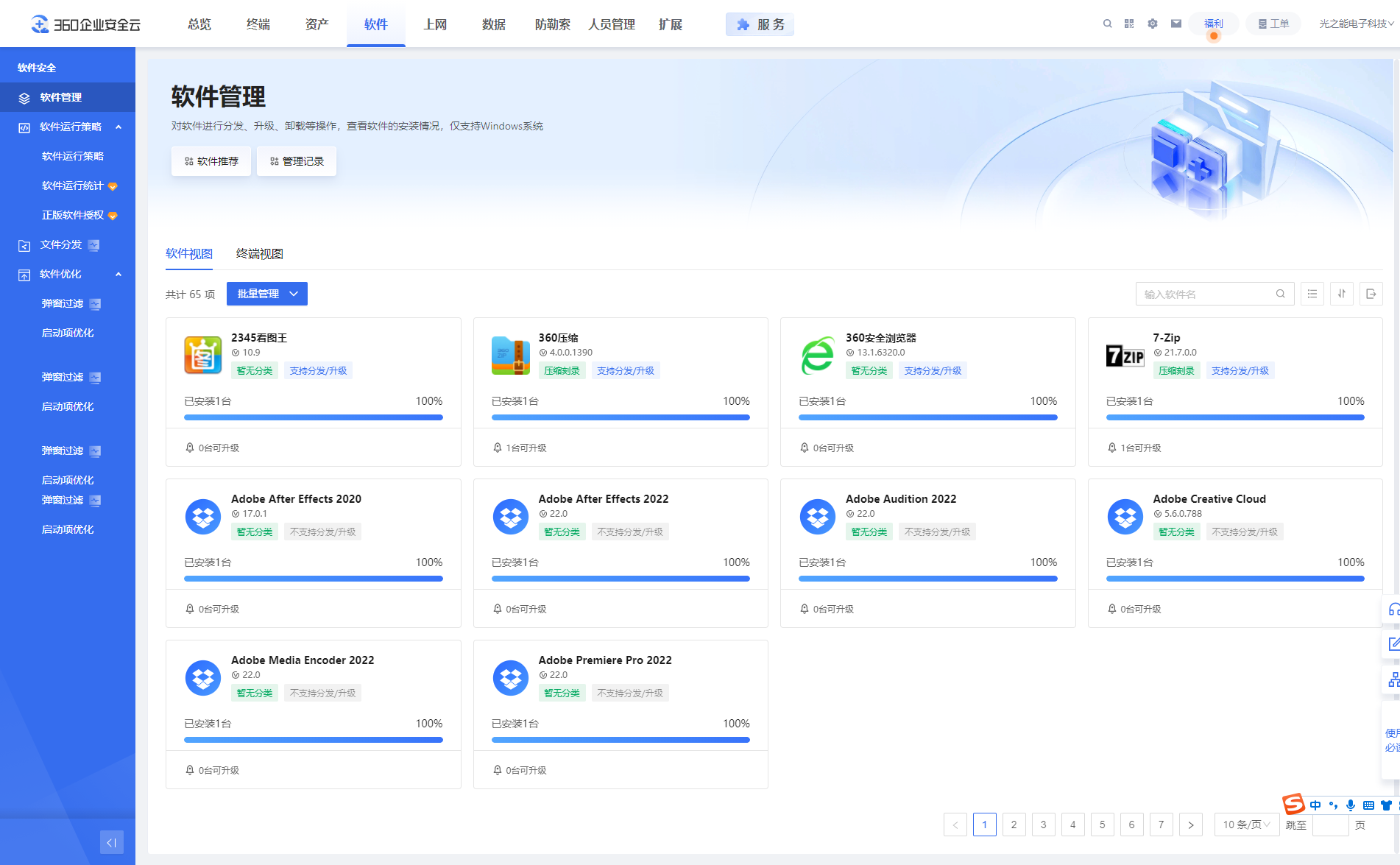Viewport: 1400px width, 865px height.
Task: Click the 360安全浏览器 installation progress bar
Action: click(x=927, y=417)
